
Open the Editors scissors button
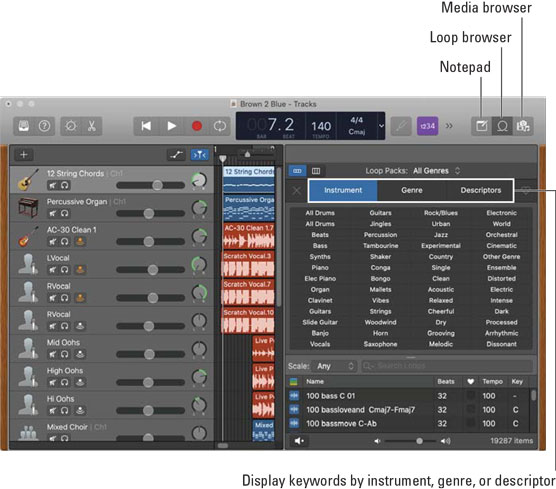[x=92, y=126]
